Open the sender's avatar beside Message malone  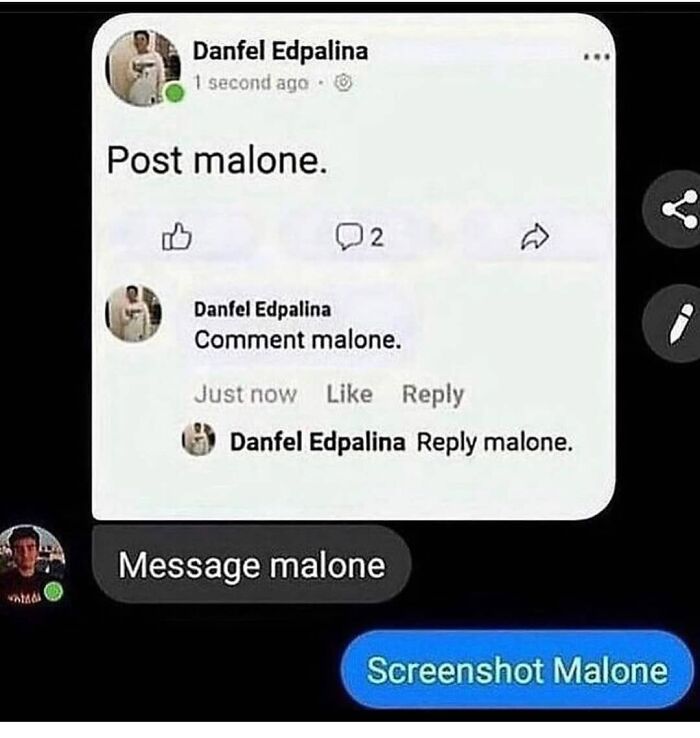coord(31,563)
